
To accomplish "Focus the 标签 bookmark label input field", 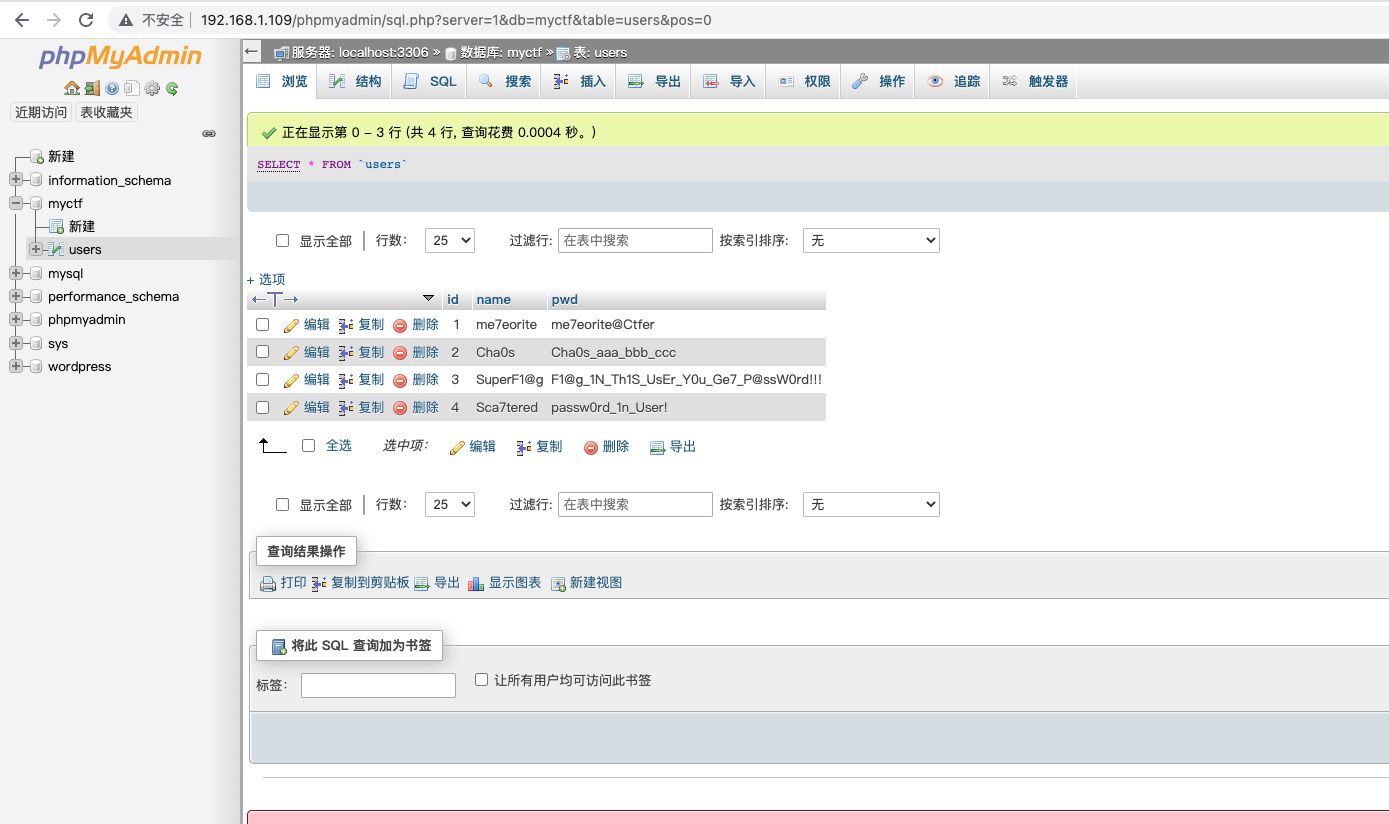I will coord(378,685).
